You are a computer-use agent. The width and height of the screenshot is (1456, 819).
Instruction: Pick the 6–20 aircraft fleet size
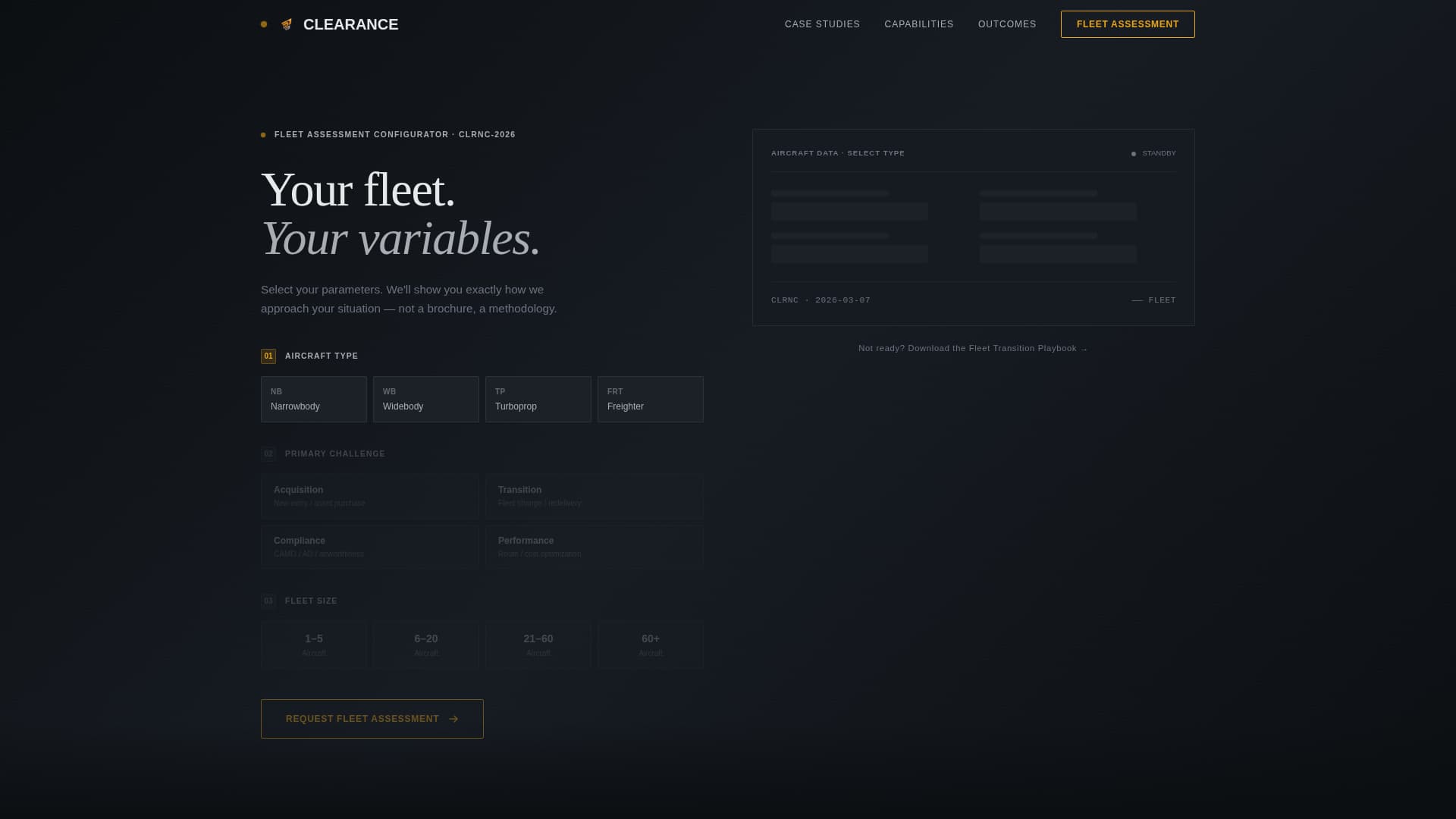pos(425,645)
